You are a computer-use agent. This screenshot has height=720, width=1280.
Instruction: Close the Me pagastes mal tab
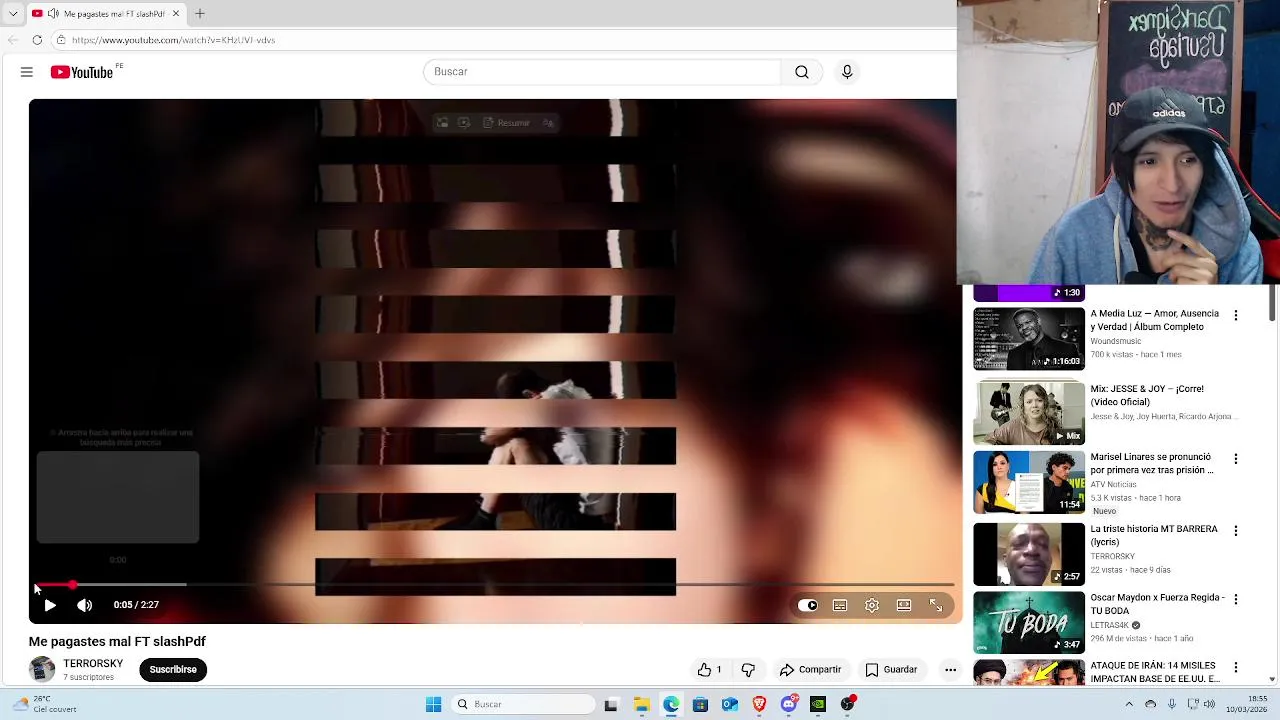tap(176, 14)
